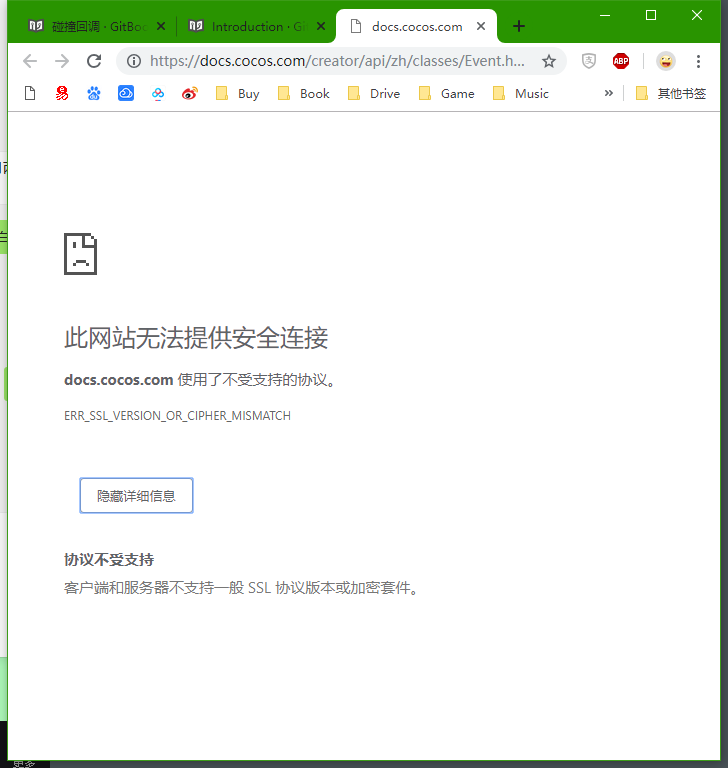Go forward to next page

tap(62, 61)
